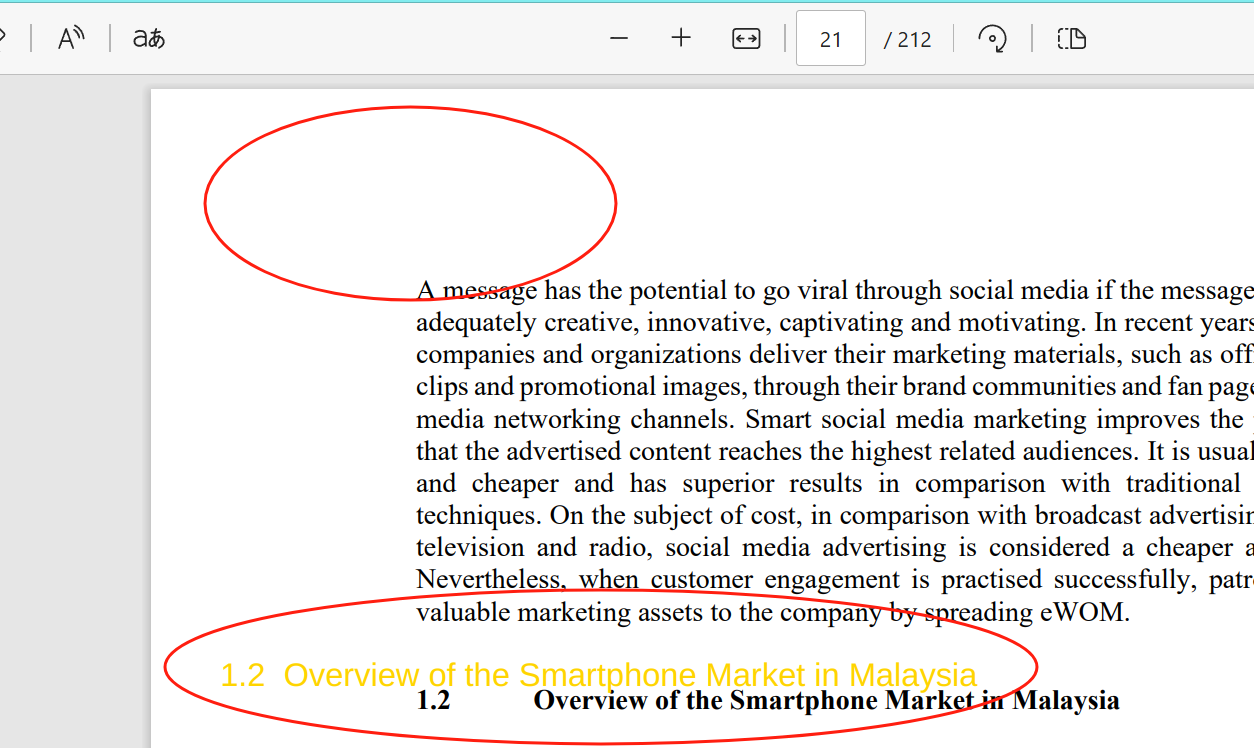The image size is (1254, 748).
Task: Toggle fit to width view
Action: (746, 39)
